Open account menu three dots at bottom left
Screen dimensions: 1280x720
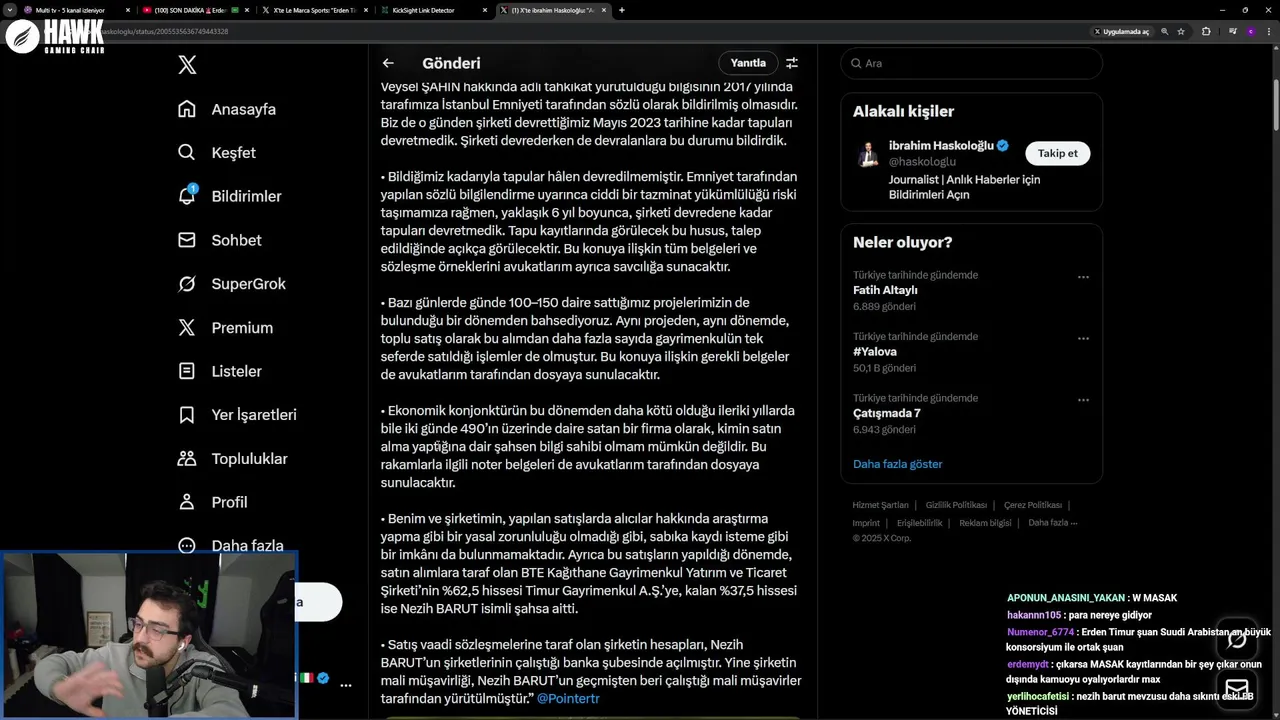(346, 685)
